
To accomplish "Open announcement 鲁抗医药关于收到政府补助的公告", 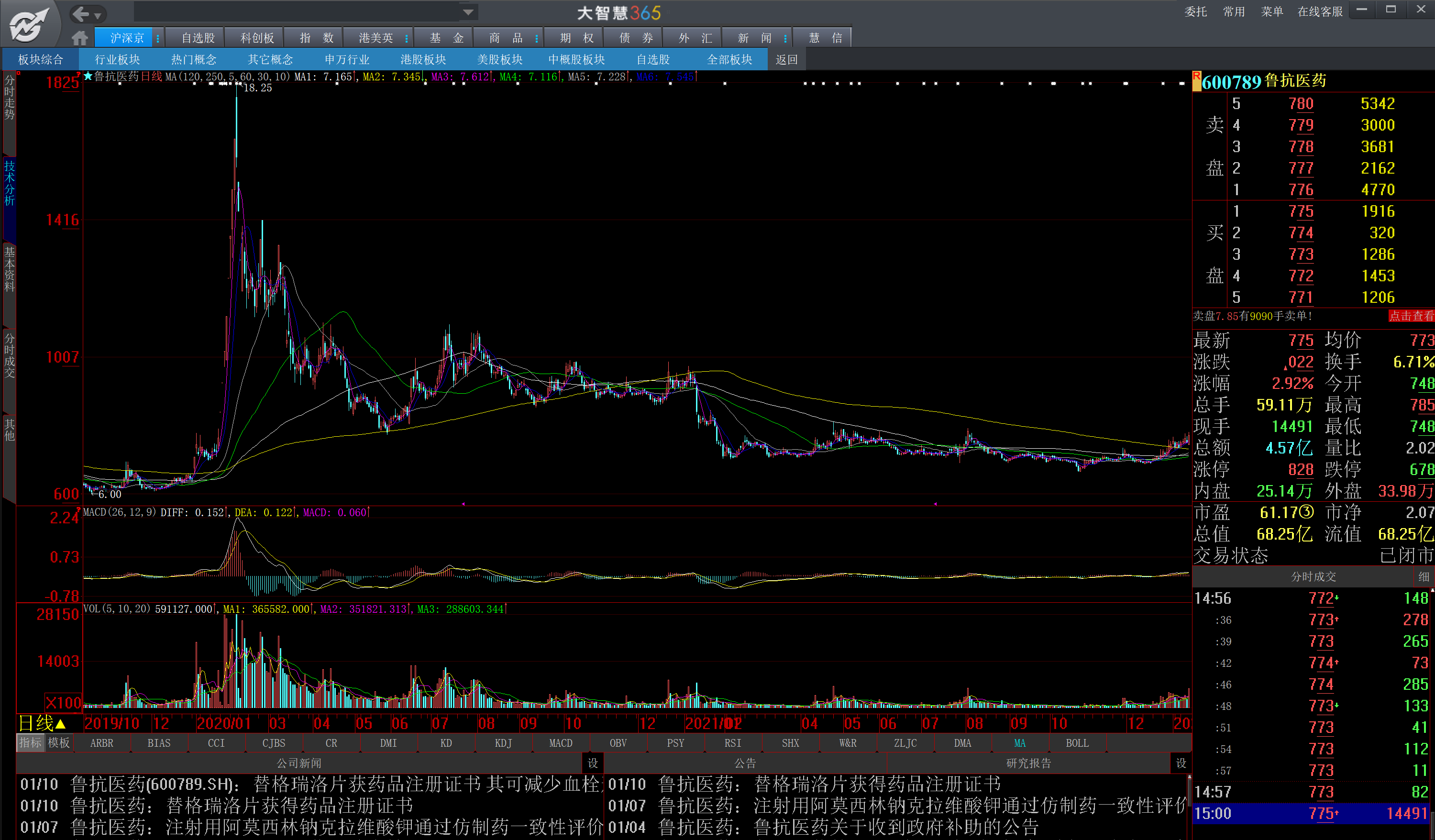I will pos(896,827).
